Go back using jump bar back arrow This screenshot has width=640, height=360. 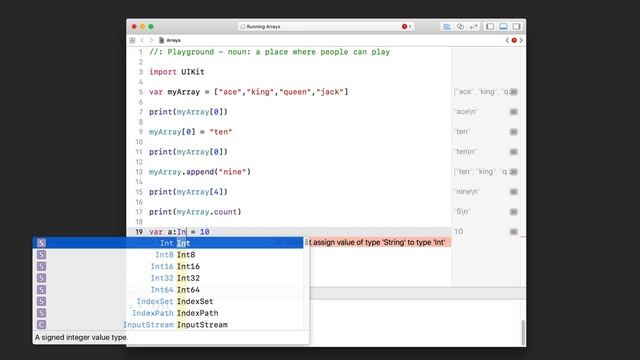(x=142, y=40)
